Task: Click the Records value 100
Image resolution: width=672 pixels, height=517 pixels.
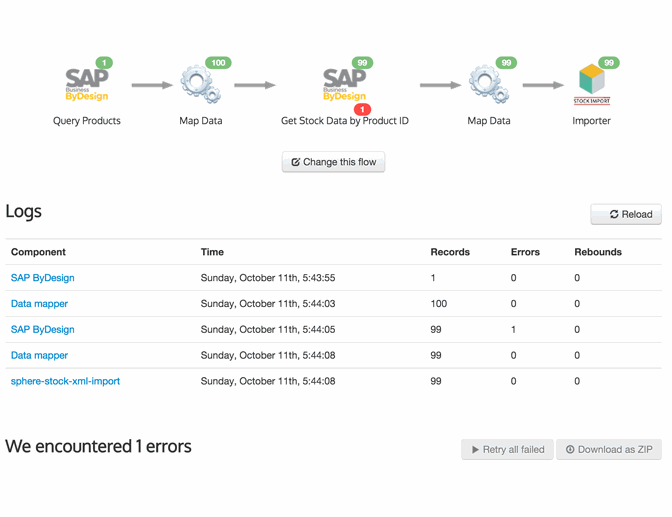Action: 438,304
